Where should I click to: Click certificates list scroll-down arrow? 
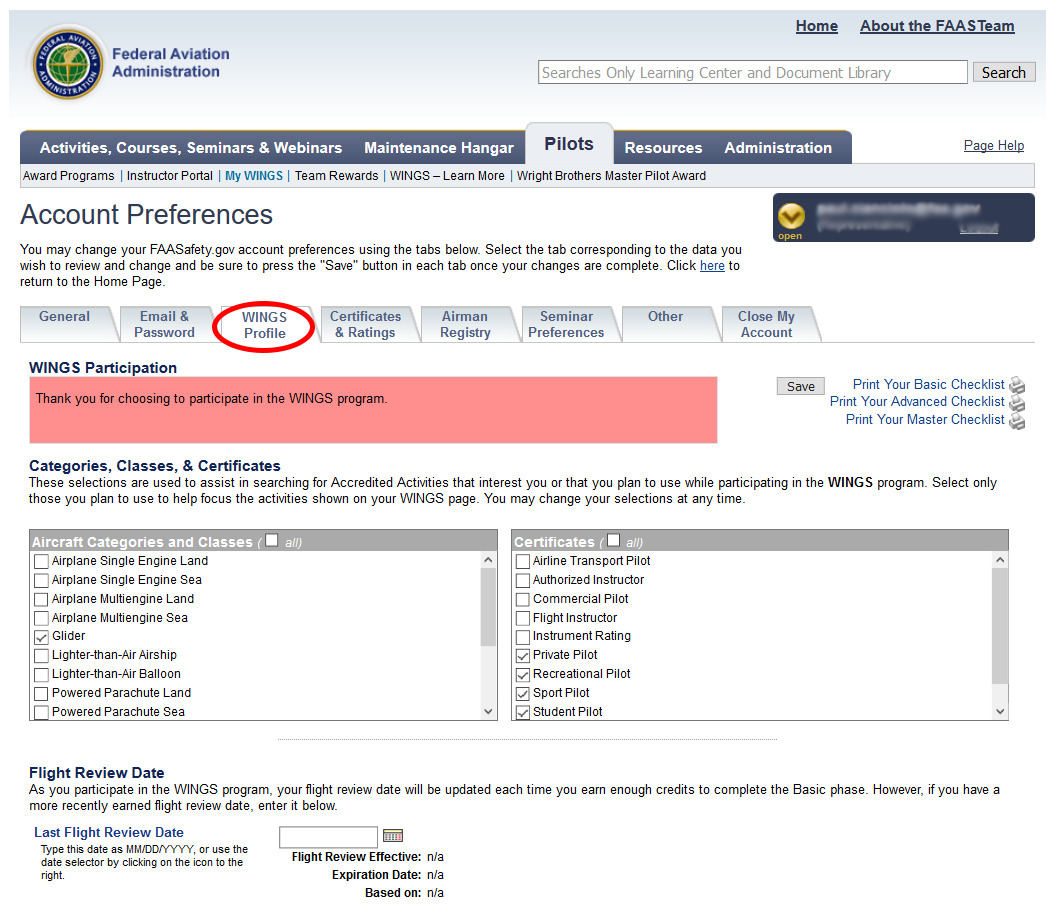(x=1000, y=712)
